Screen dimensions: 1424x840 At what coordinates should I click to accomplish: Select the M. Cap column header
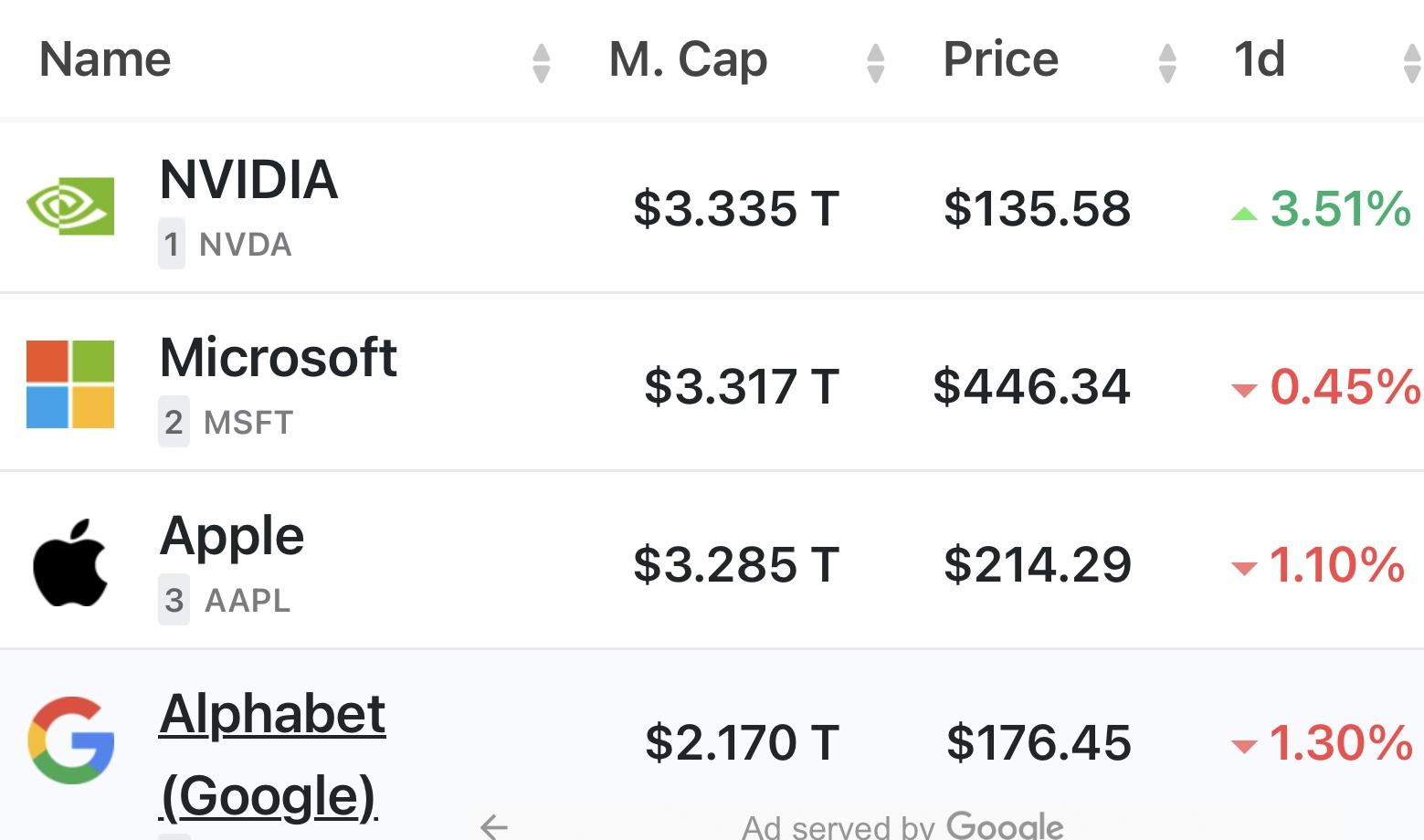pos(688,59)
